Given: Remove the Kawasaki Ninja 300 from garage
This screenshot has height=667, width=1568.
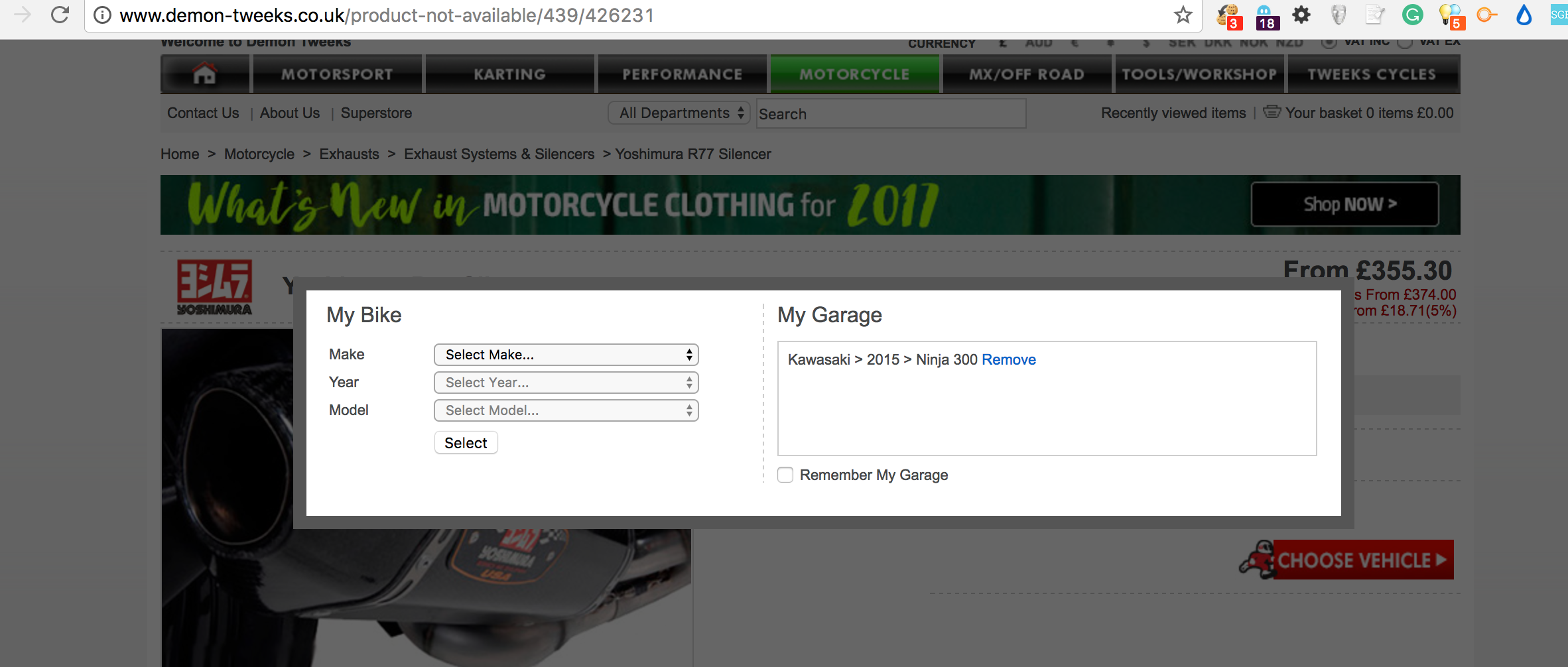Looking at the screenshot, I should [x=1009, y=359].
